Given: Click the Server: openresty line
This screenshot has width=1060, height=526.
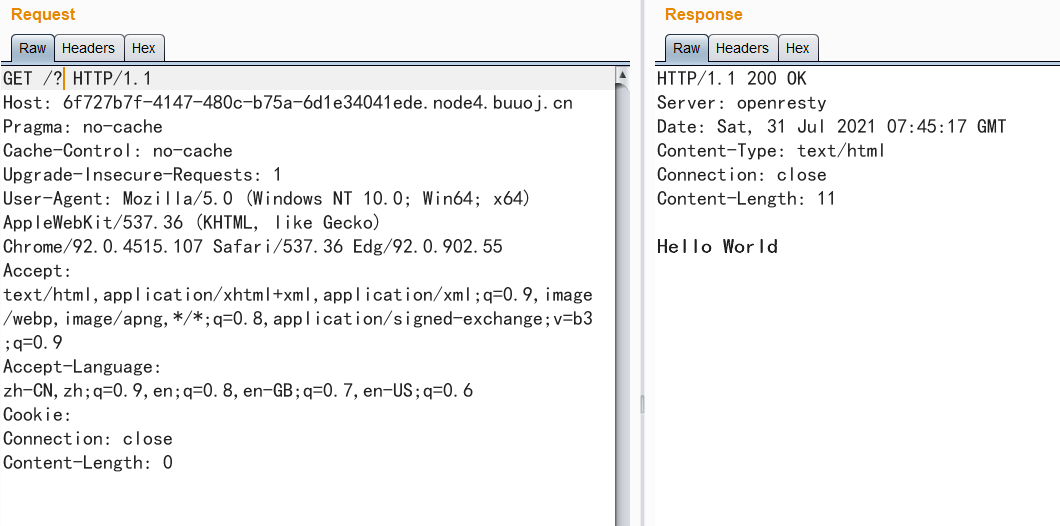Looking at the screenshot, I should [742, 103].
